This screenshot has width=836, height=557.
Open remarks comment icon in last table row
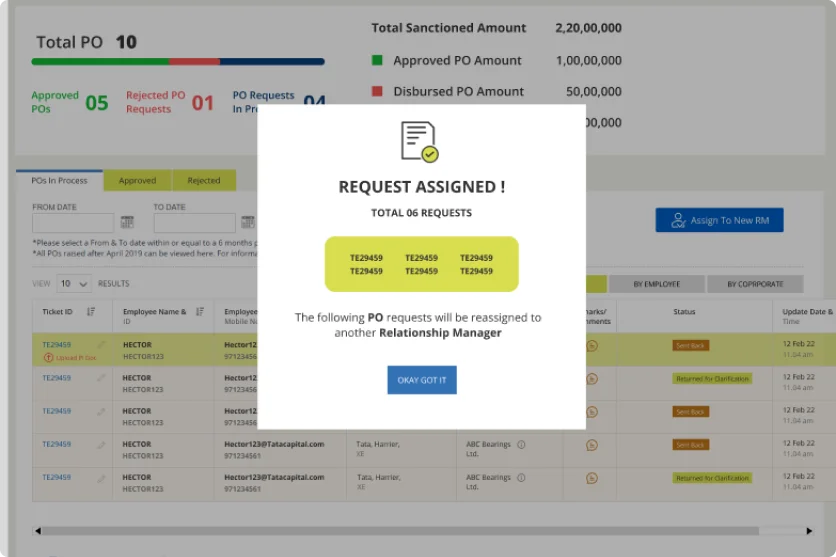point(592,478)
